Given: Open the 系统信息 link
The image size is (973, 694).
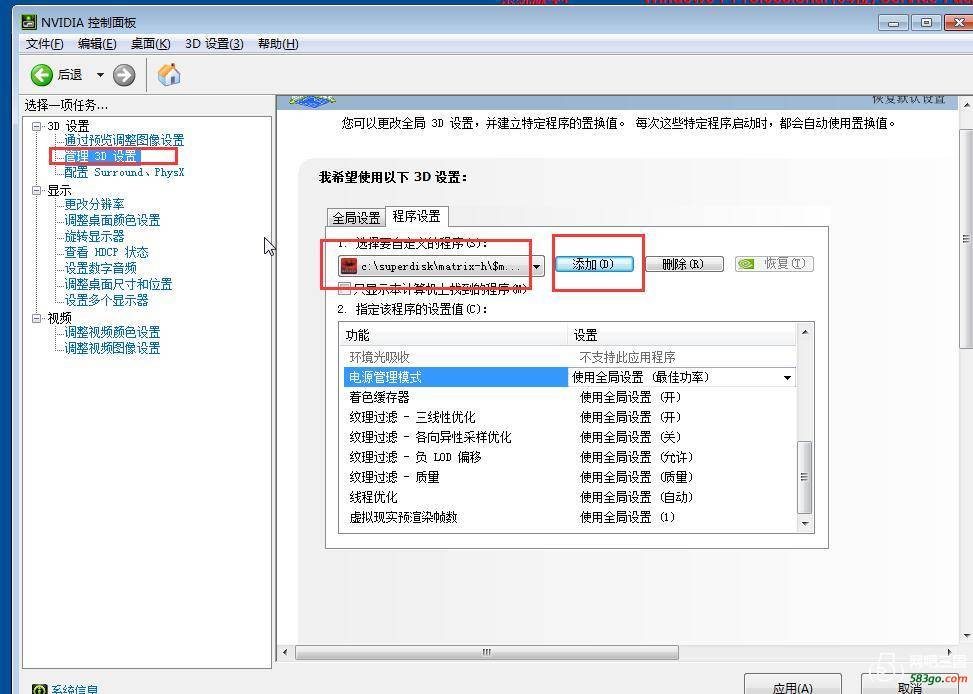Looking at the screenshot, I should point(74,689).
